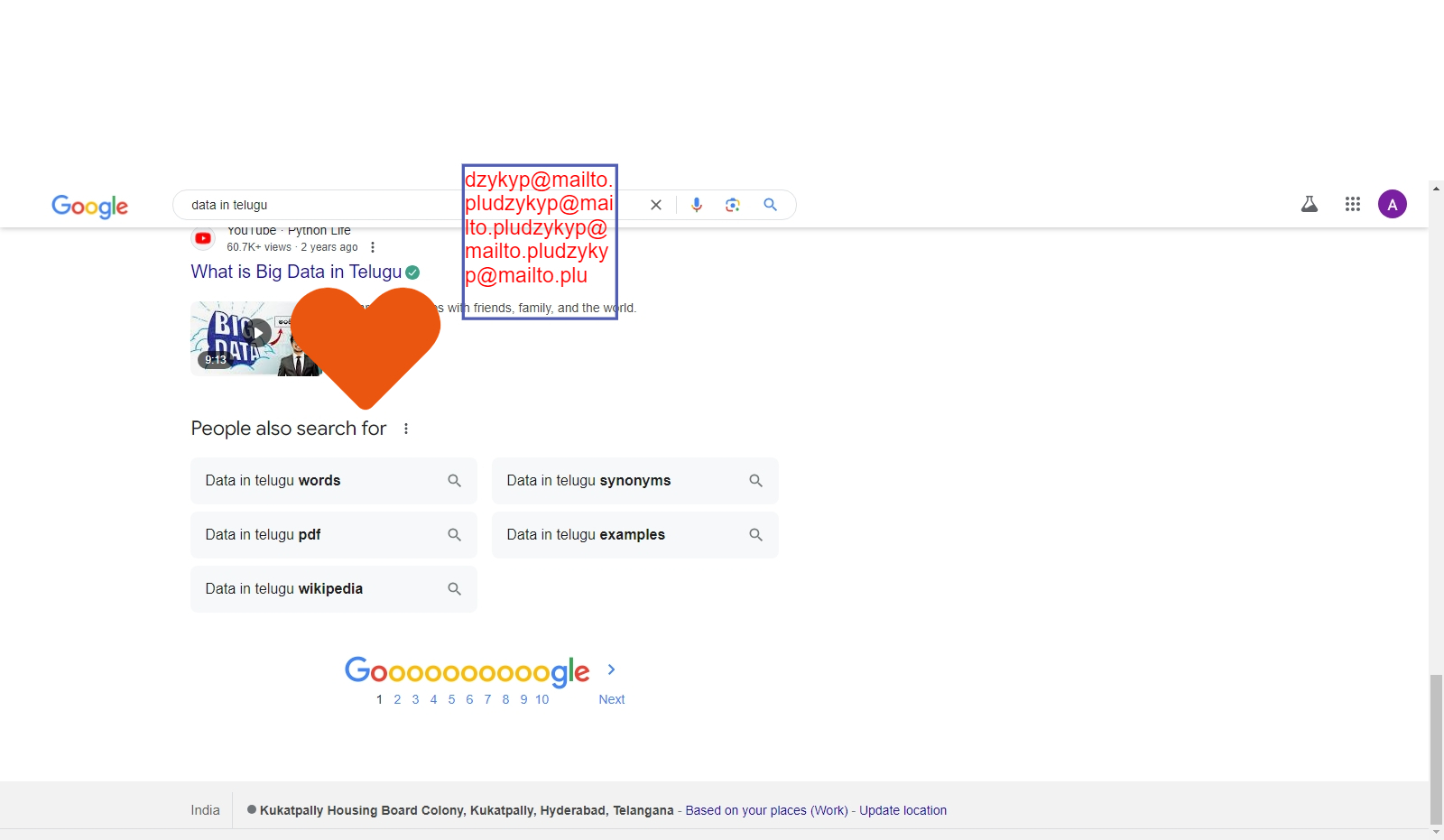Screen dimensions: 1444x840
Task: Go to results page 7
Action: (x=487, y=699)
